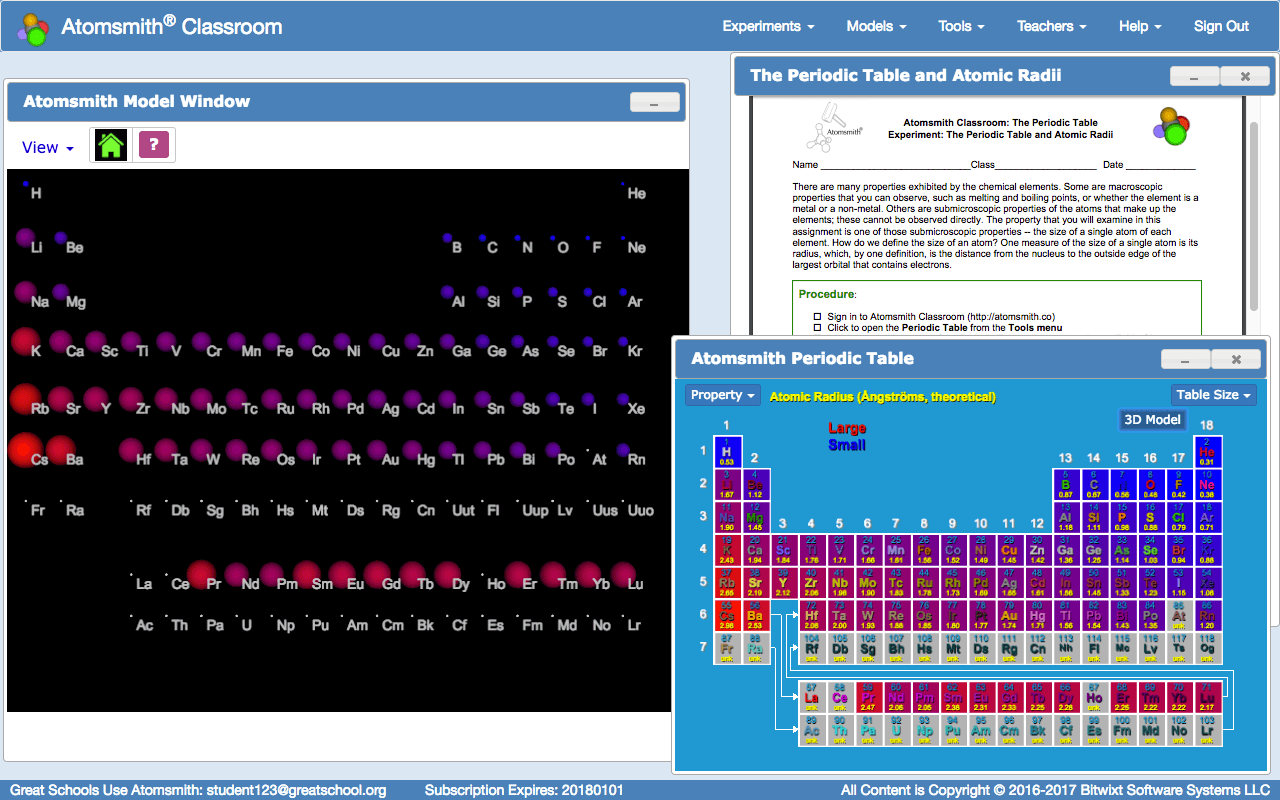
Task: Click the Atomsmith logo in header
Action: coord(33,27)
